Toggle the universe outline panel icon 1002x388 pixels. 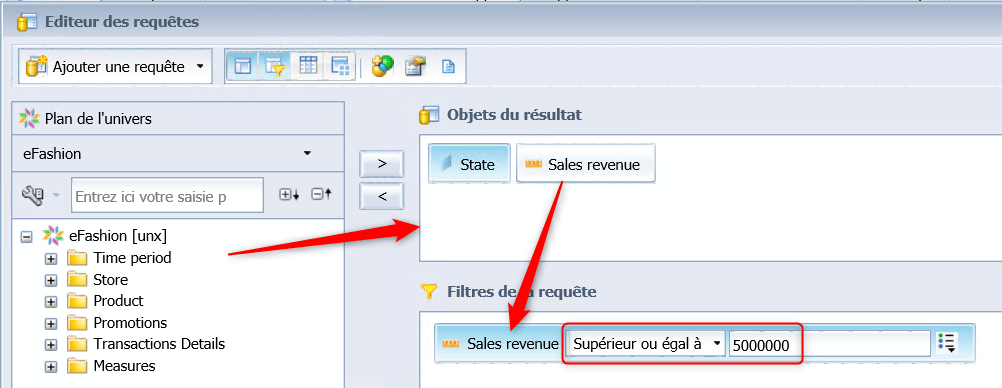pyautogui.click(x=243, y=66)
